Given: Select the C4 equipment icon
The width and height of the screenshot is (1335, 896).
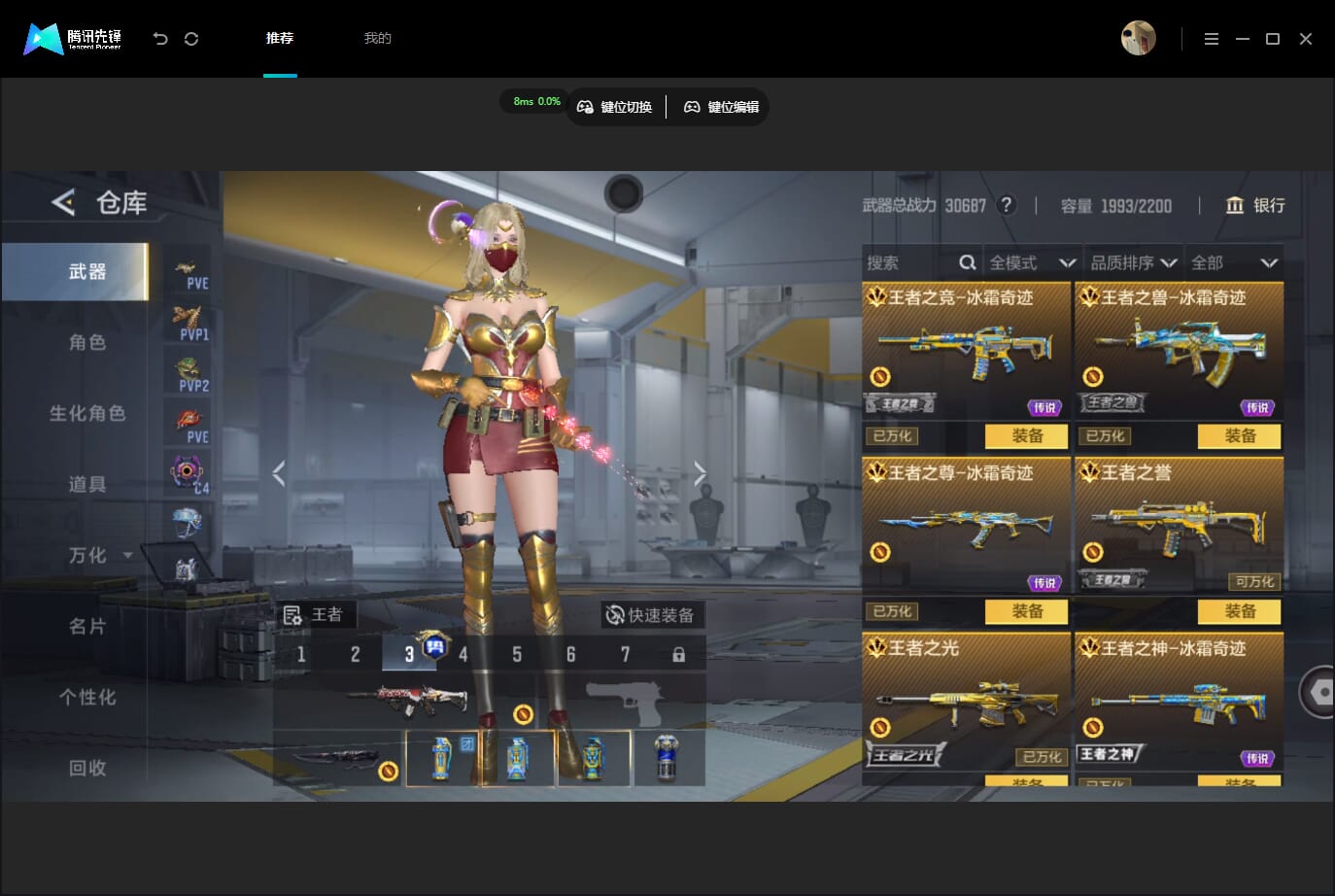Looking at the screenshot, I should 188,474.
